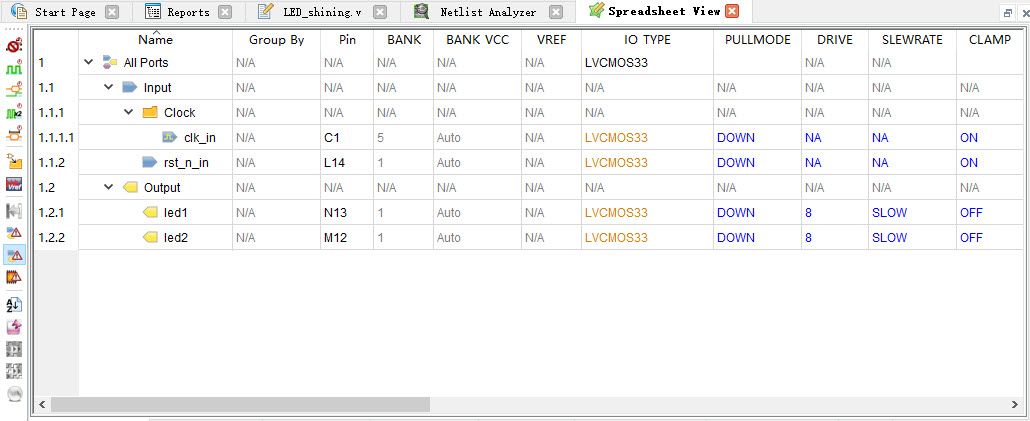Click the scroll left arrow at bottom
Screen dimensions: 1030x421
click(x=43, y=404)
